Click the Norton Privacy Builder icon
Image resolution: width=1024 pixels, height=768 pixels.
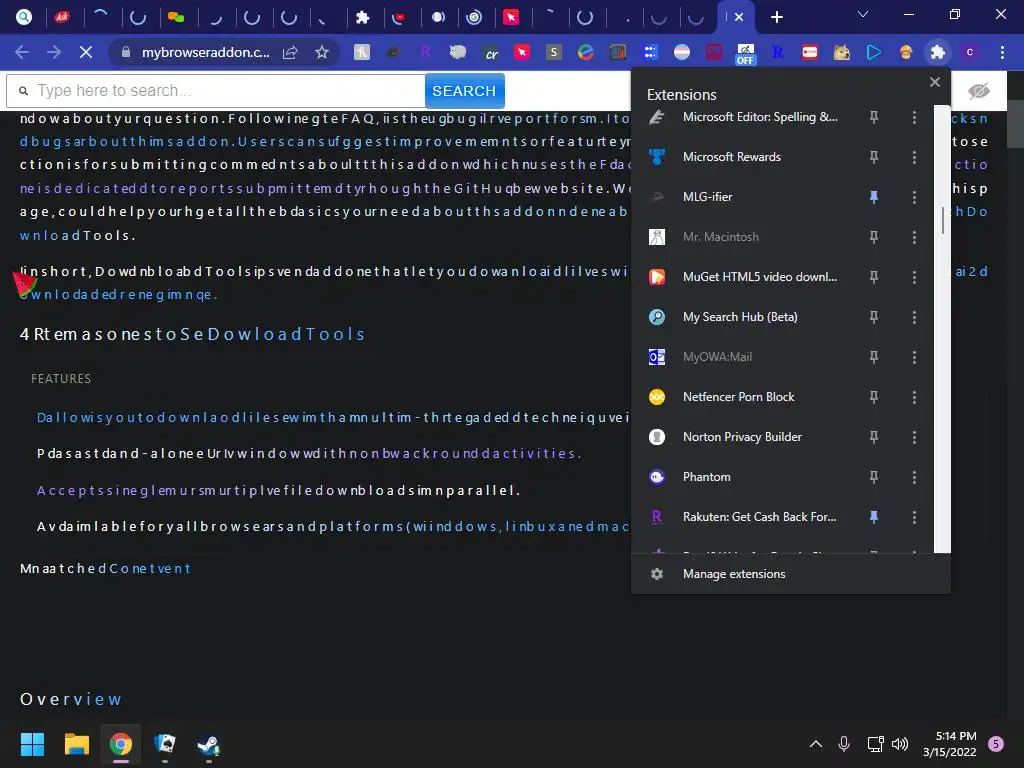657,437
